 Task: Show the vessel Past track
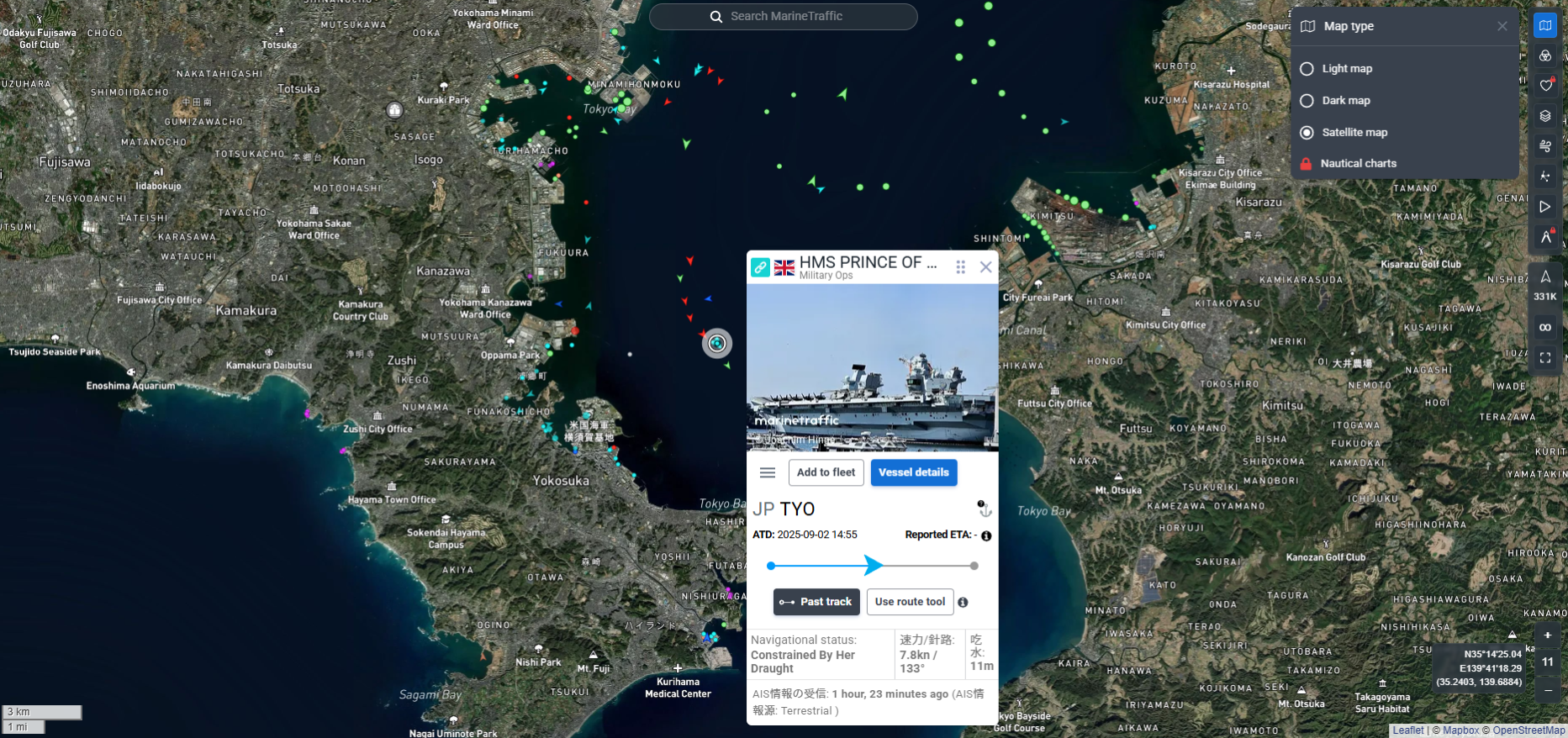click(816, 602)
